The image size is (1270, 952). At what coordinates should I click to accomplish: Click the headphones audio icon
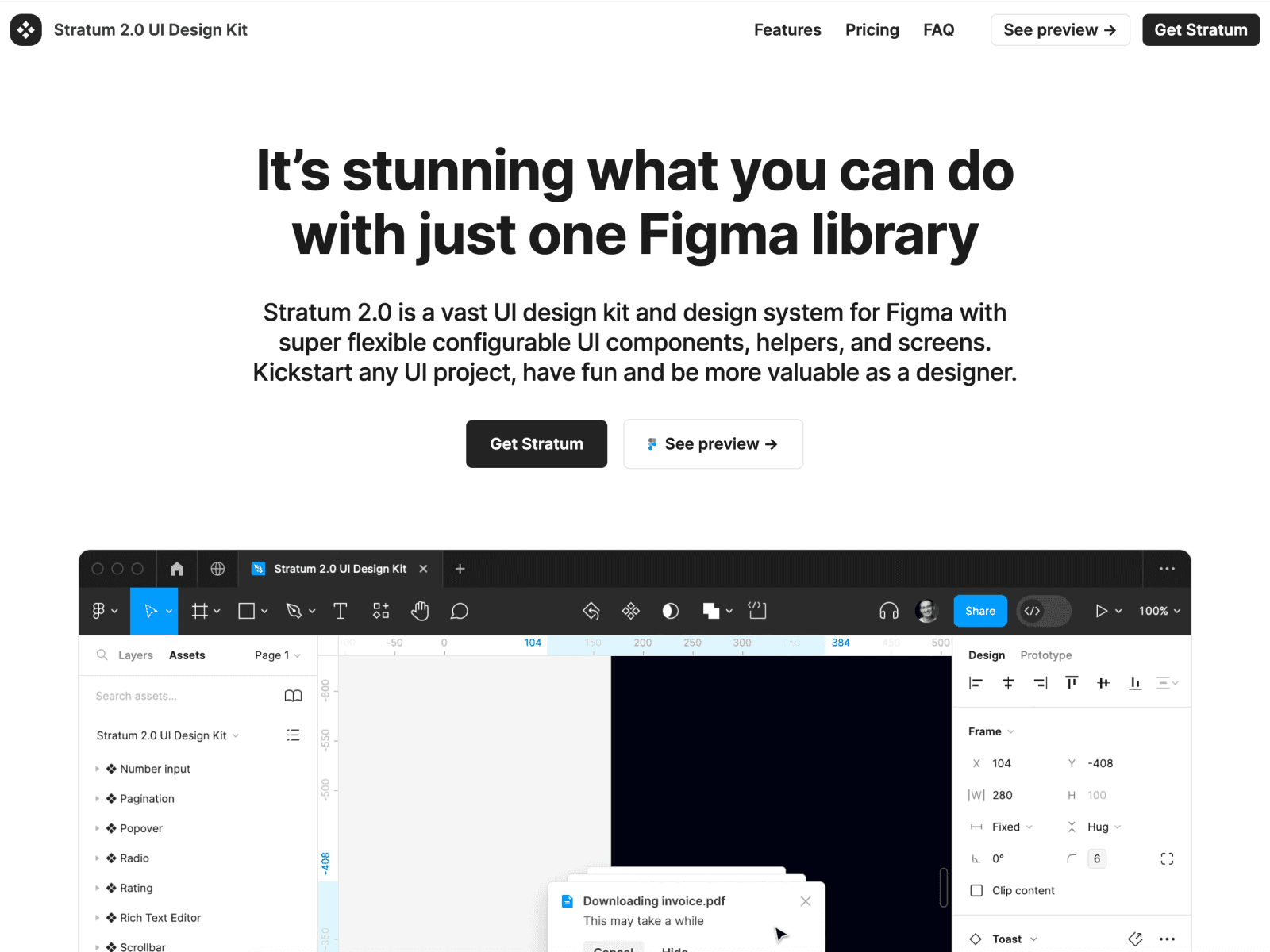click(x=889, y=611)
